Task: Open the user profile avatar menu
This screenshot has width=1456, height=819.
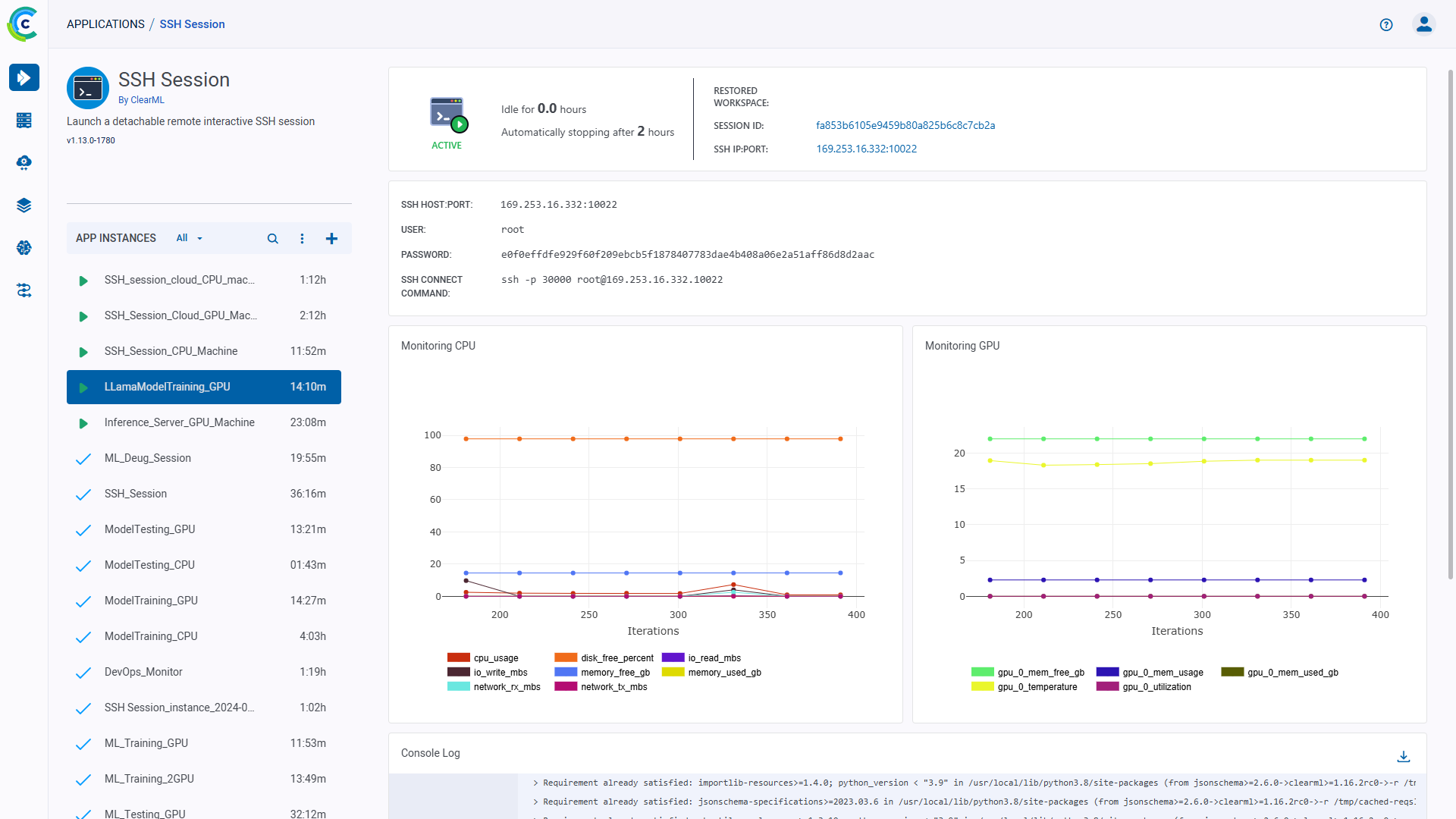Action: (x=1424, y=24)
